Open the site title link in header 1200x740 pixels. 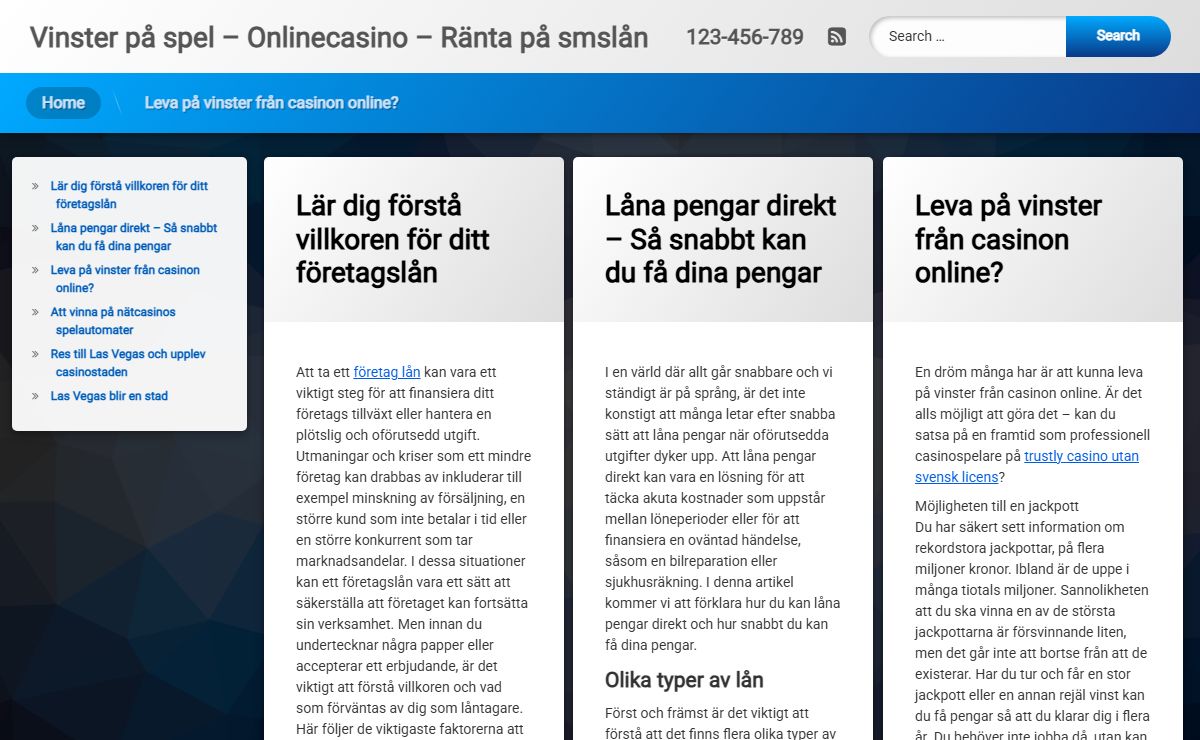pyautogui.click(x=339, y=37)
